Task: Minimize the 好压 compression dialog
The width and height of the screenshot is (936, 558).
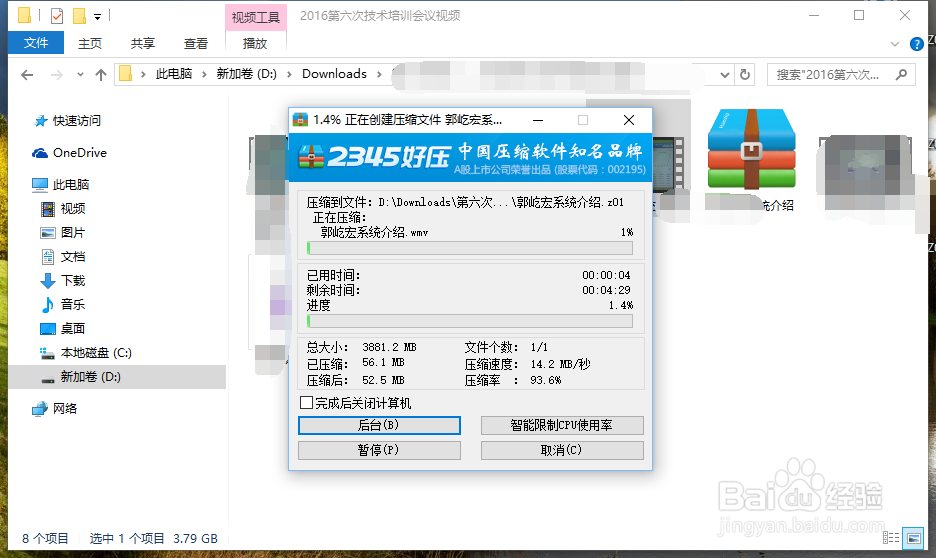Action: point(538,120)
